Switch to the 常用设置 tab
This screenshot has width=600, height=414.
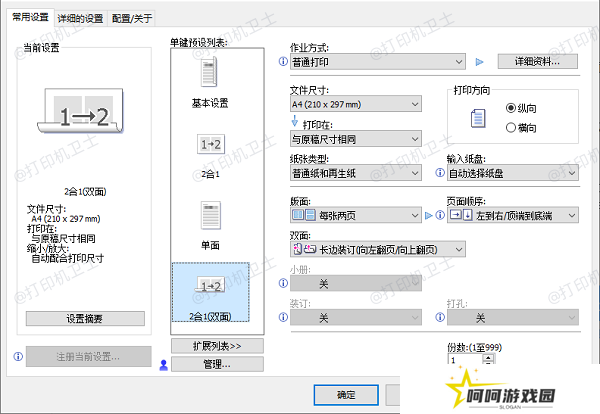(x=30, y=17)
